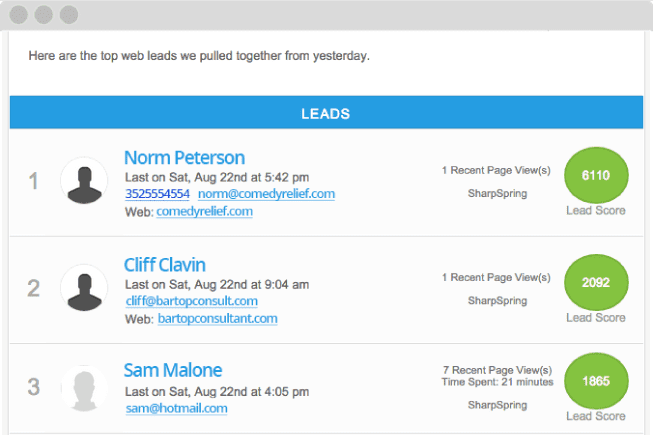Click the blue LEADS header bar
653x435 pixels.
tap(326, 112)
